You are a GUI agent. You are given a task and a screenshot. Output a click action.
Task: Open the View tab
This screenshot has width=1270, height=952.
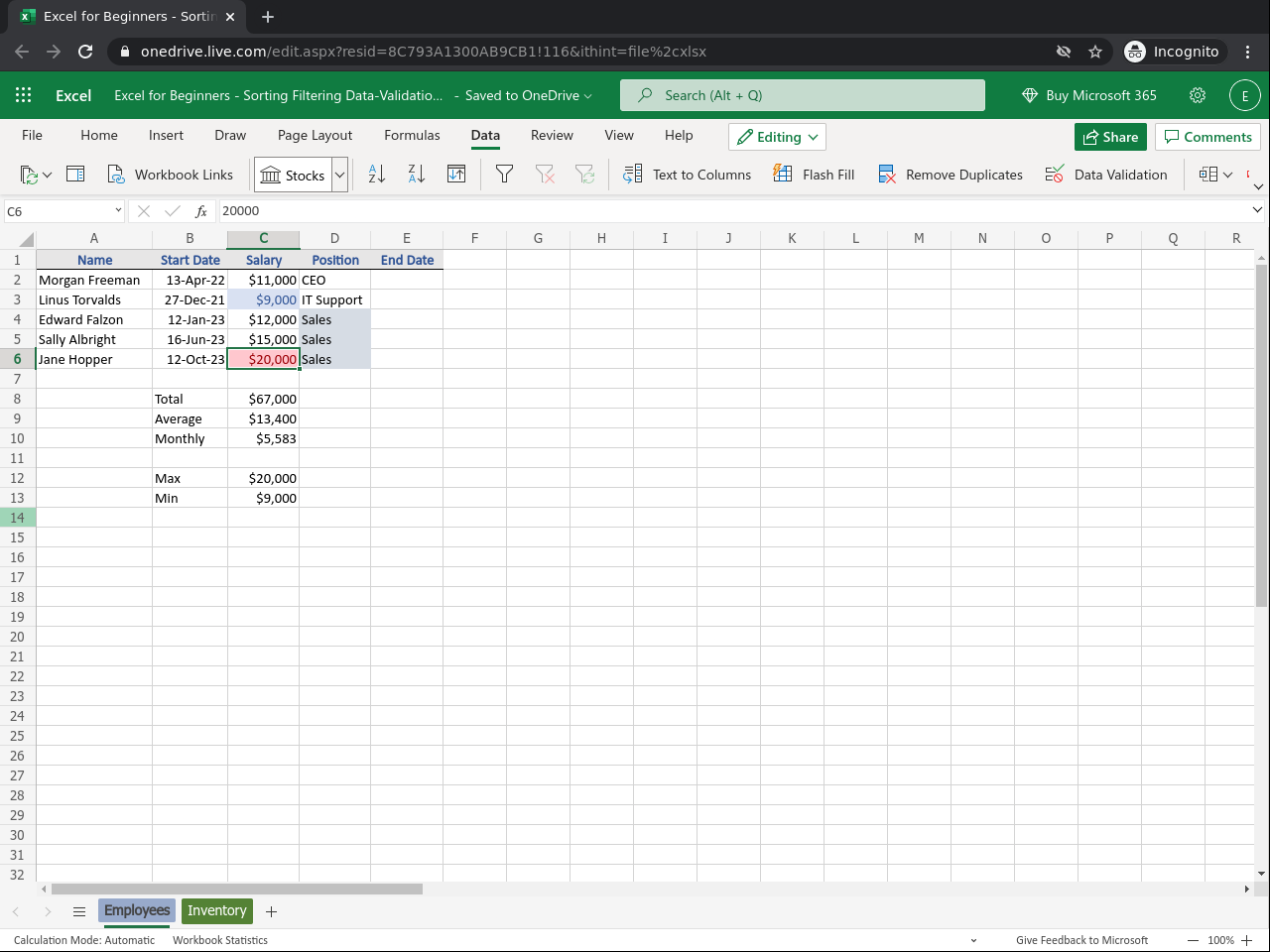619,135
